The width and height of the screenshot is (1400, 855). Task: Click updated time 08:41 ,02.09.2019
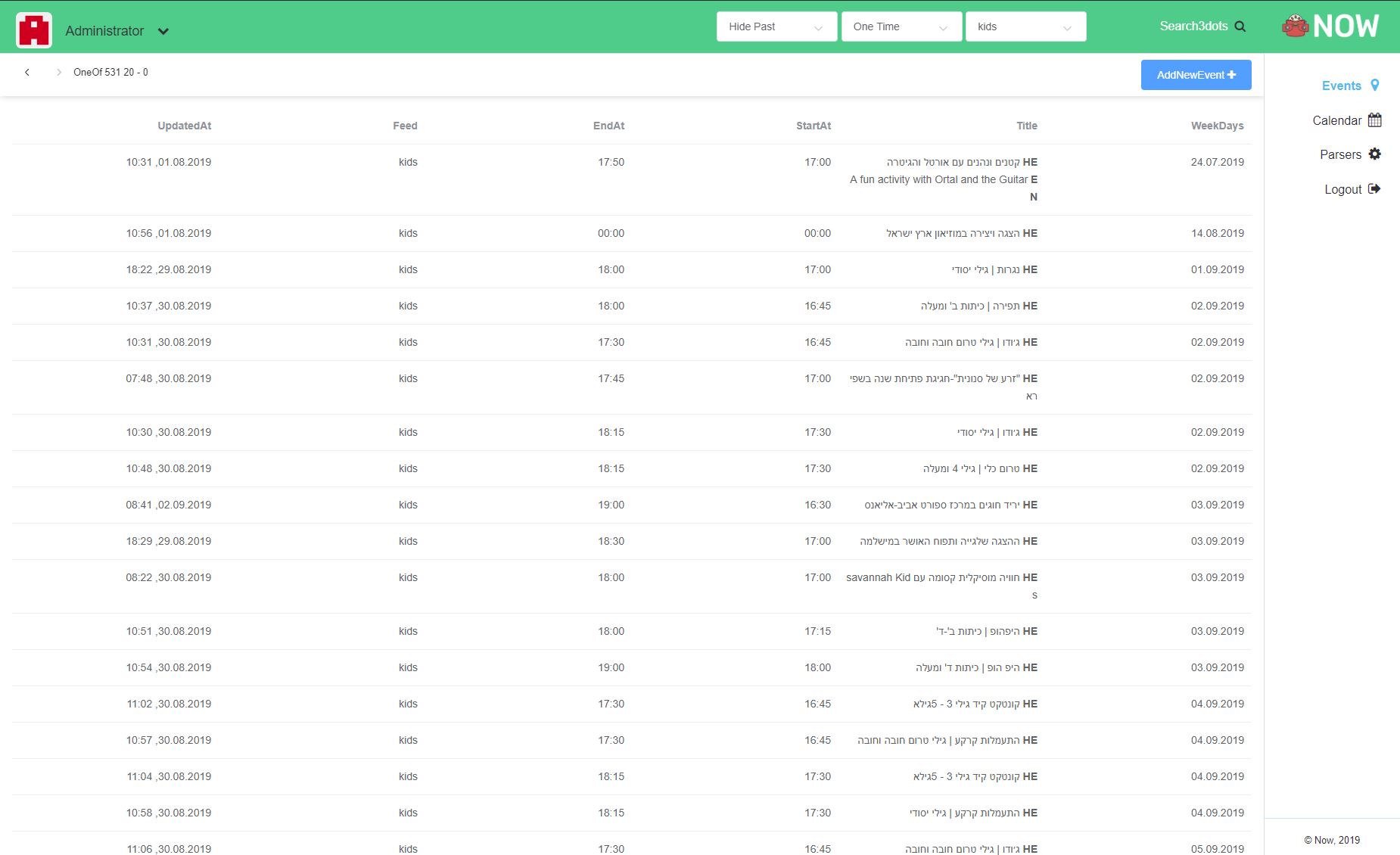tap(168, 505)
